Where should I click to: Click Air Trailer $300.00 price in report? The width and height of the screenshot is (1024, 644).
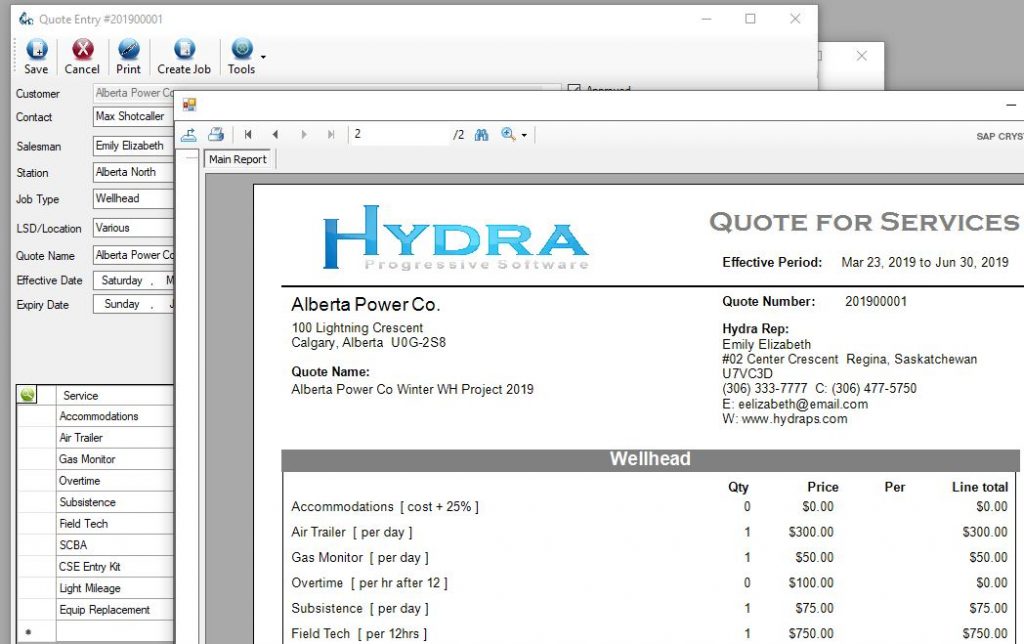coord(811,532)
